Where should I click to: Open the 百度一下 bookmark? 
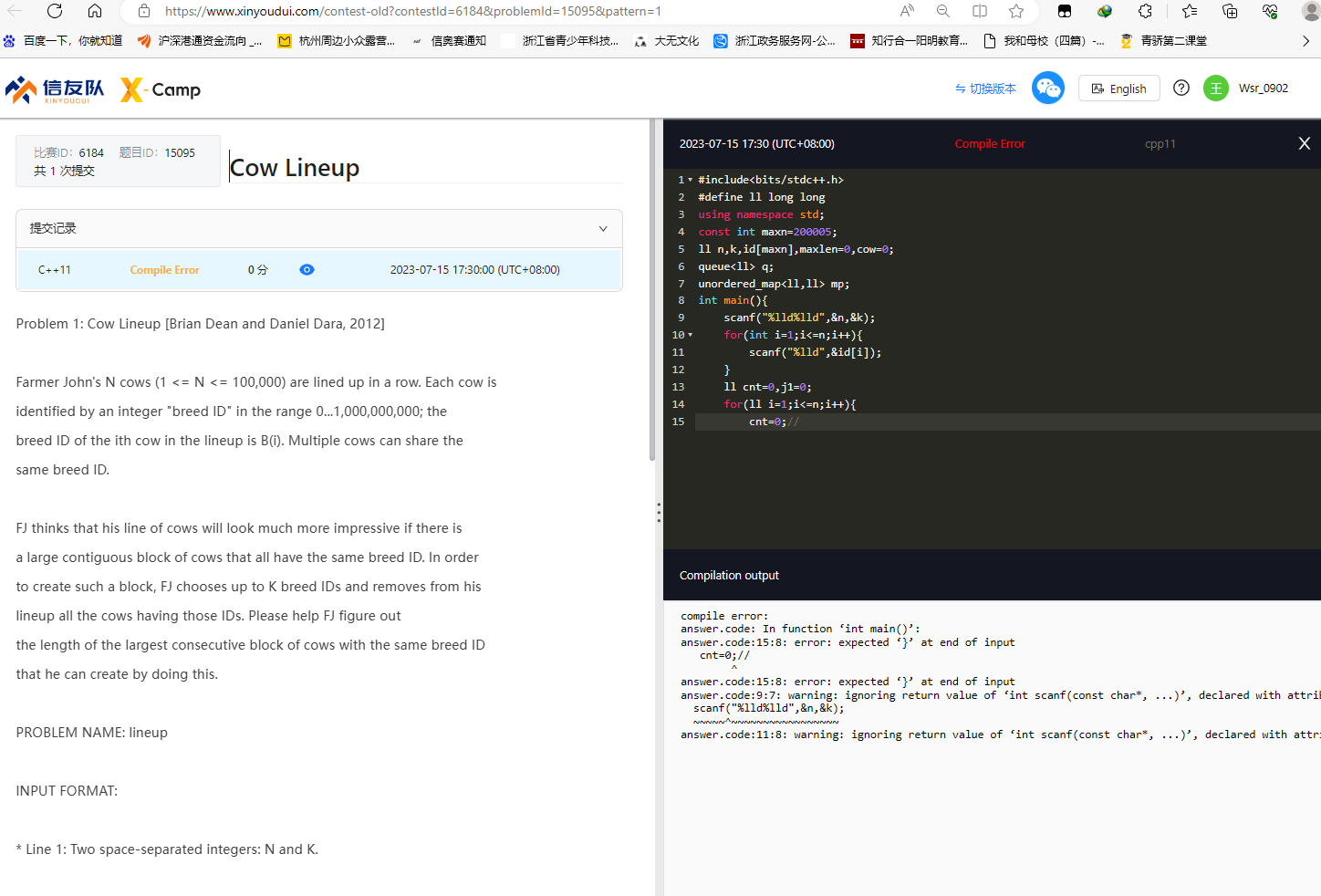pos(64,41)
